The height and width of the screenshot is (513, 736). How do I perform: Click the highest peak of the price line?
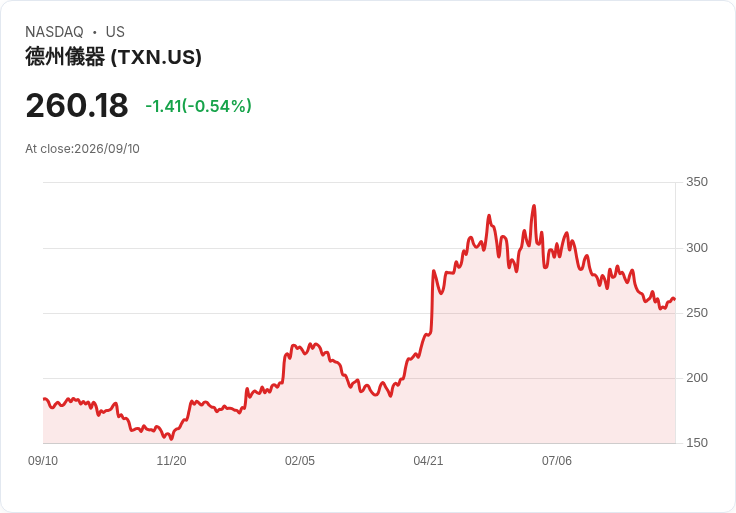pyautogui.click(x=534, y=206)
